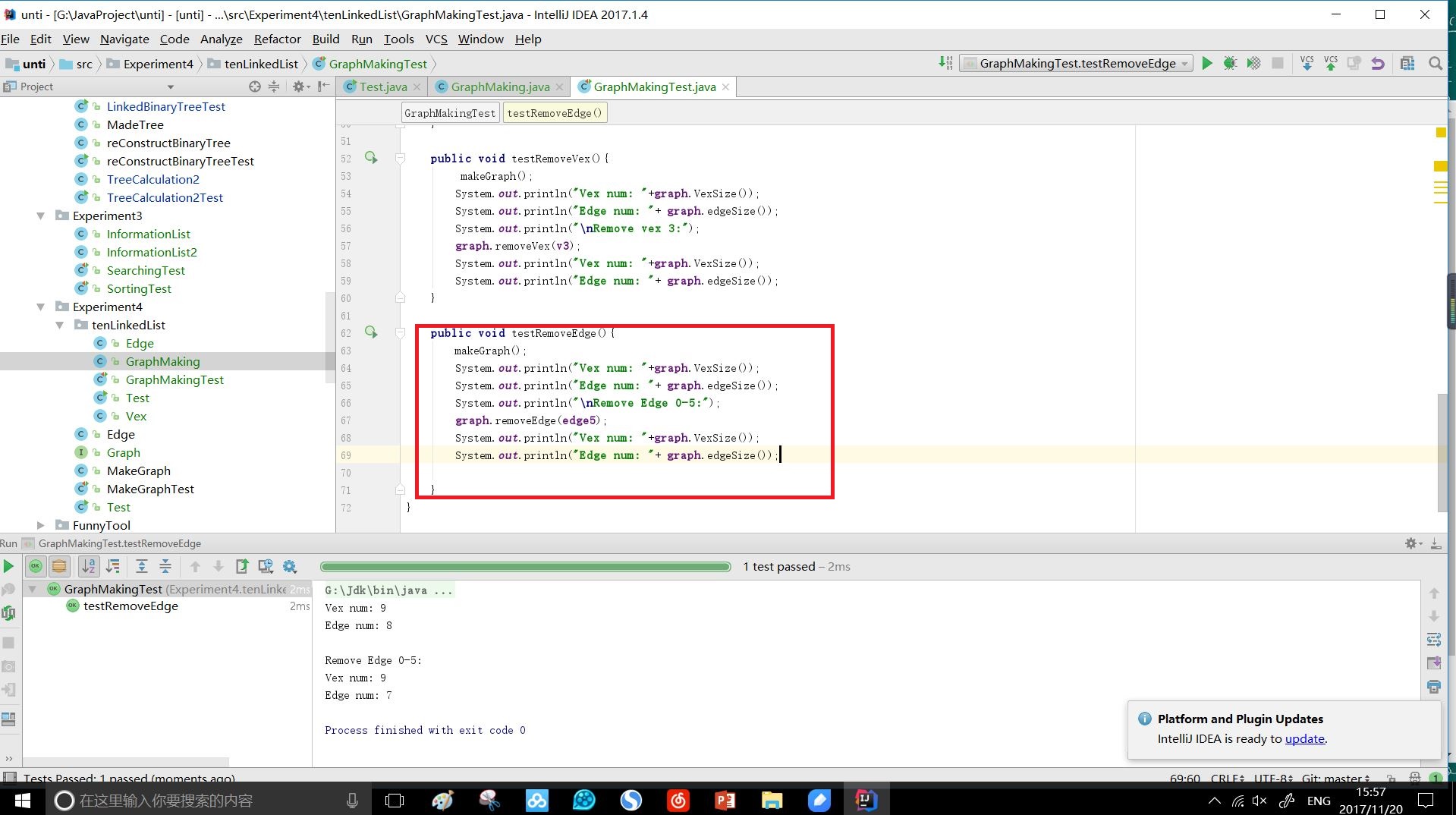This screenshot has width=1456, height=815.
Task: Click the Make Project build icon
Action: (x=945, y=63)
